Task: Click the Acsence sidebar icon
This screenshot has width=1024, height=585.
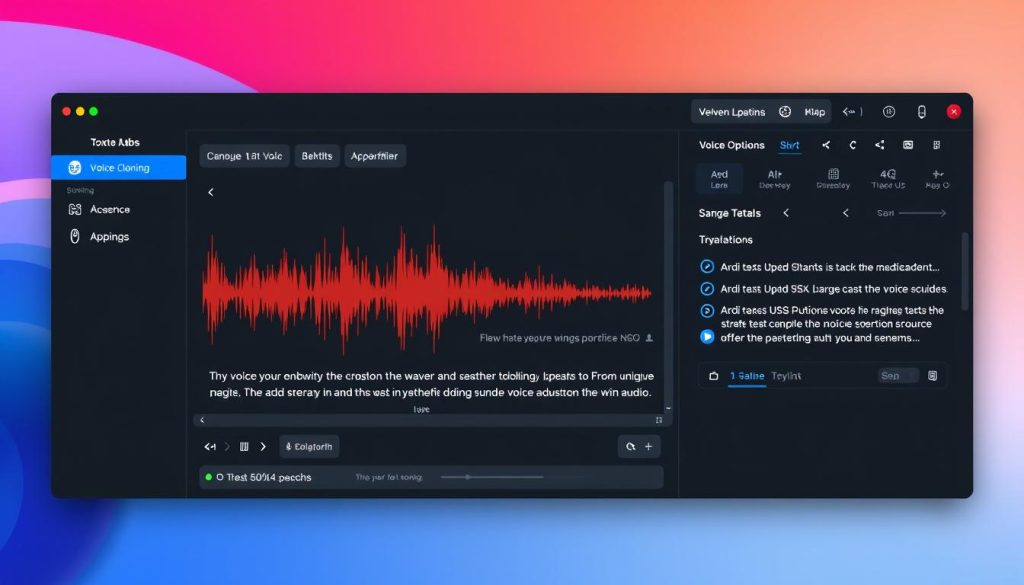Action: (74, 210)
